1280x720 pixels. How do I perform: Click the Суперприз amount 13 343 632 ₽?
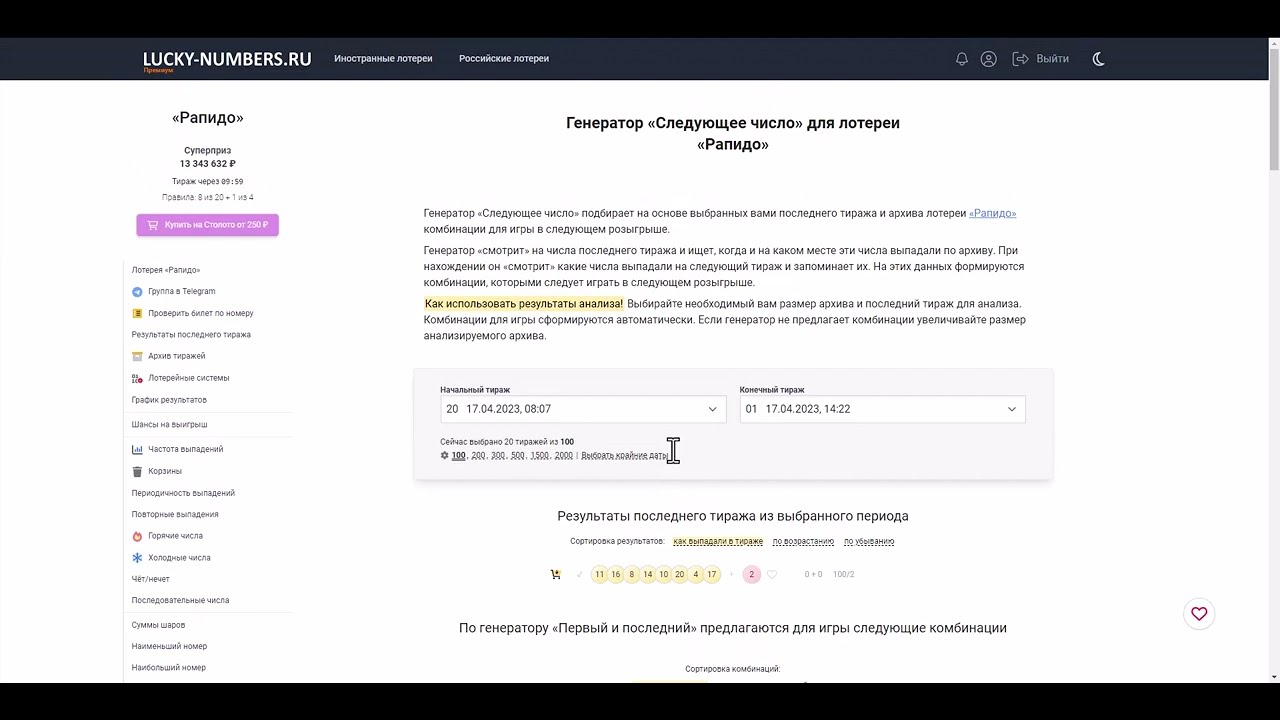(x=207, y=164)
